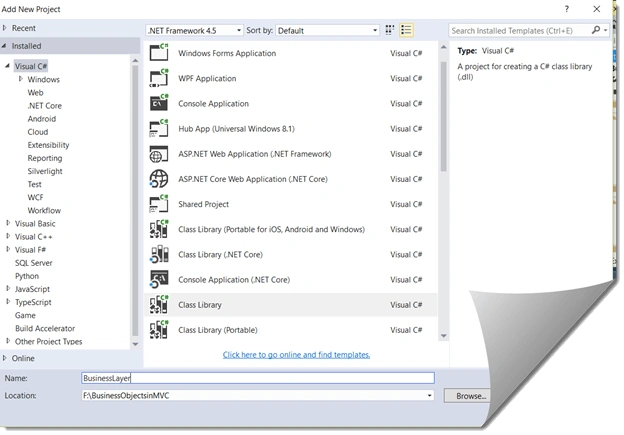Switch to small icons view

pos(390,30)
